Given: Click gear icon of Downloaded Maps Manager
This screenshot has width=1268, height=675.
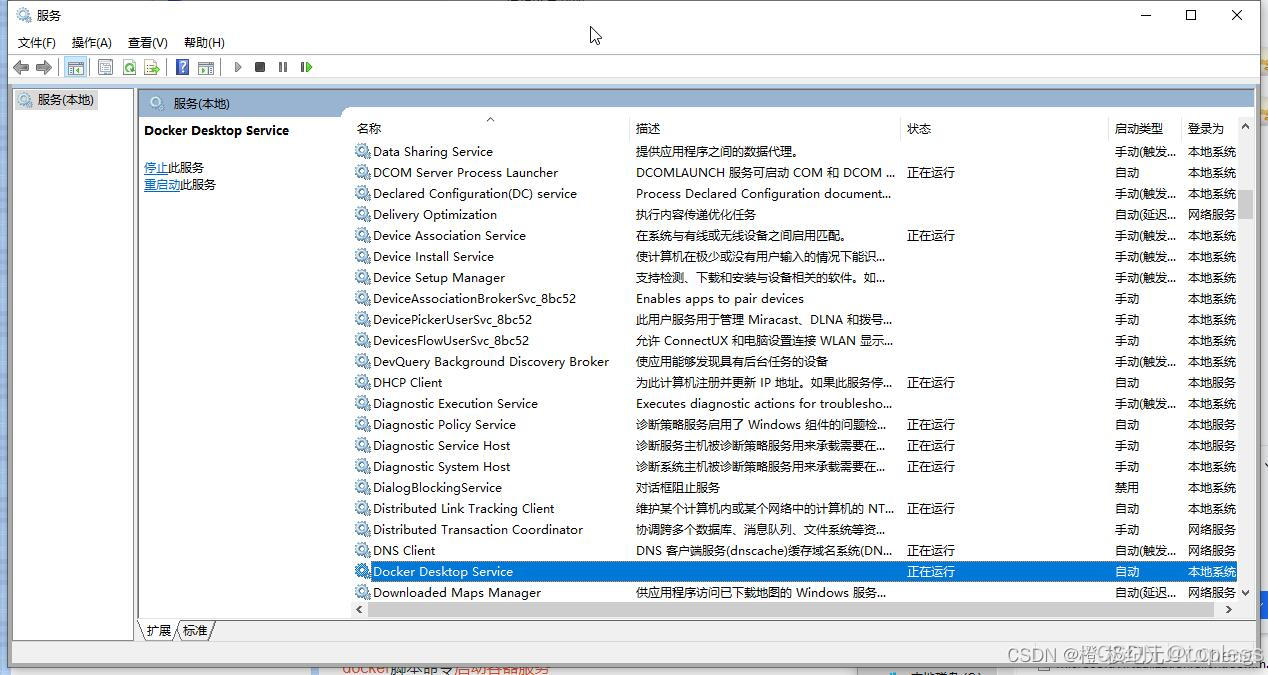Looking at the screenshot, I should pos(363,592).
